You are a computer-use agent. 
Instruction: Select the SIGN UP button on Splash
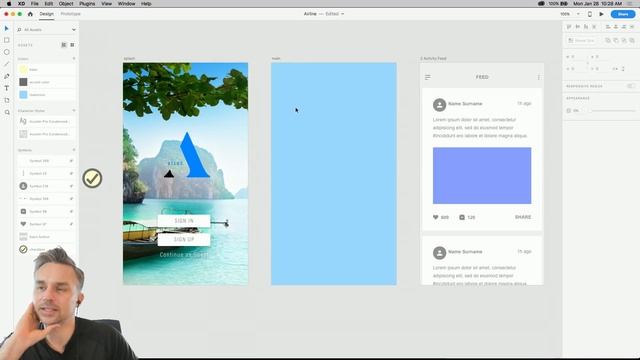pyautogui.click(x=184, y=240)
